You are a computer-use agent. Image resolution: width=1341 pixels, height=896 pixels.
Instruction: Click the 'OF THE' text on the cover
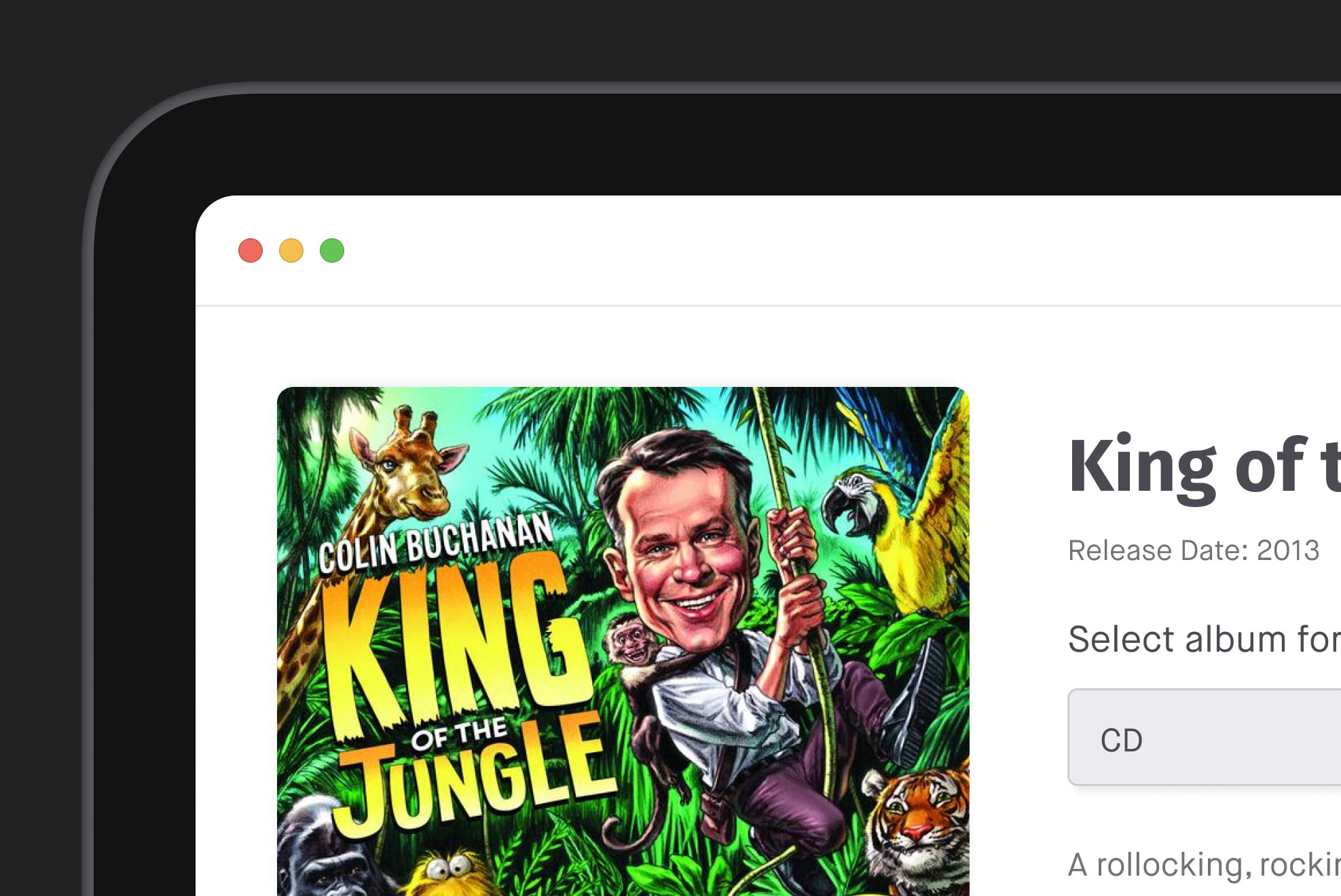(x=459, y=734)
